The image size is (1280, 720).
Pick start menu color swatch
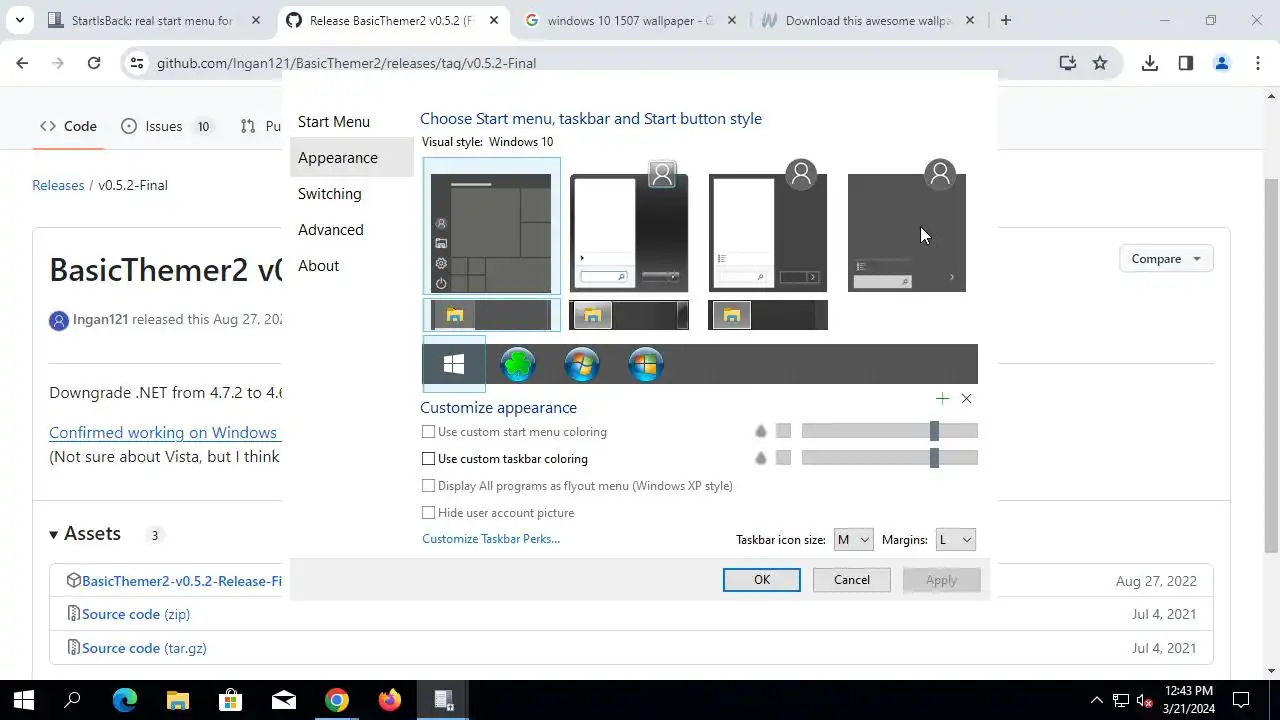click(x=783, y=431)
